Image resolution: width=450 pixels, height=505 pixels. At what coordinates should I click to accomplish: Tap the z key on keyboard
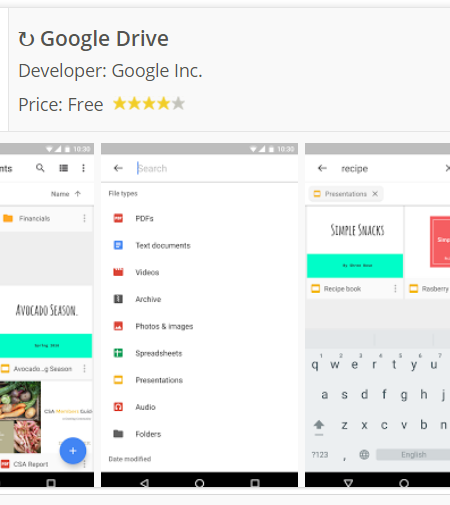tap(344, 425)
